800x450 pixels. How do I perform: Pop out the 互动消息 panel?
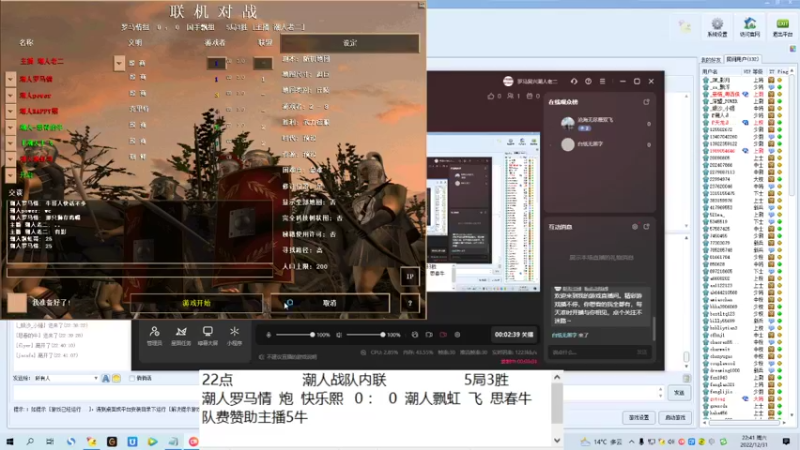[646, 227]
